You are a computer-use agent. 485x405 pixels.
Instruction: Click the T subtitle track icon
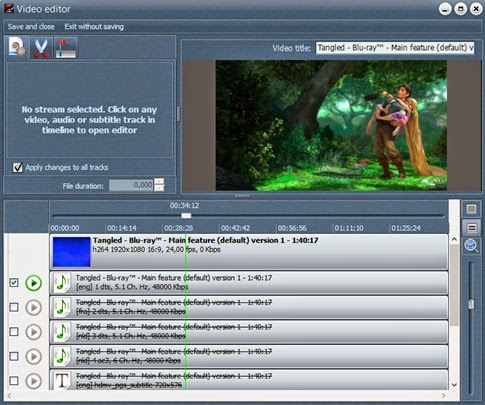pos(62,381)
